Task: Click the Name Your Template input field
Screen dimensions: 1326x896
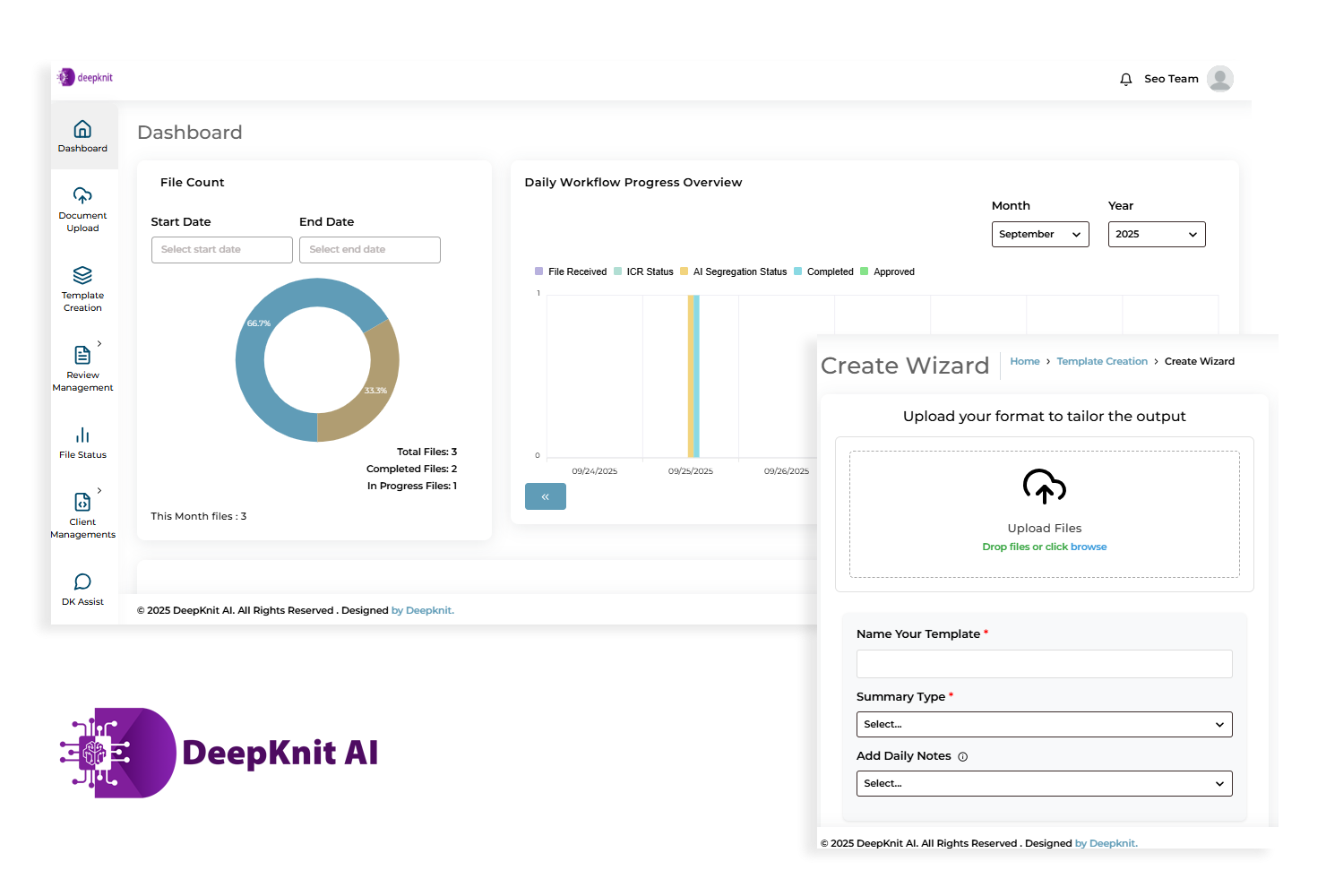Action: (1044, 664)
